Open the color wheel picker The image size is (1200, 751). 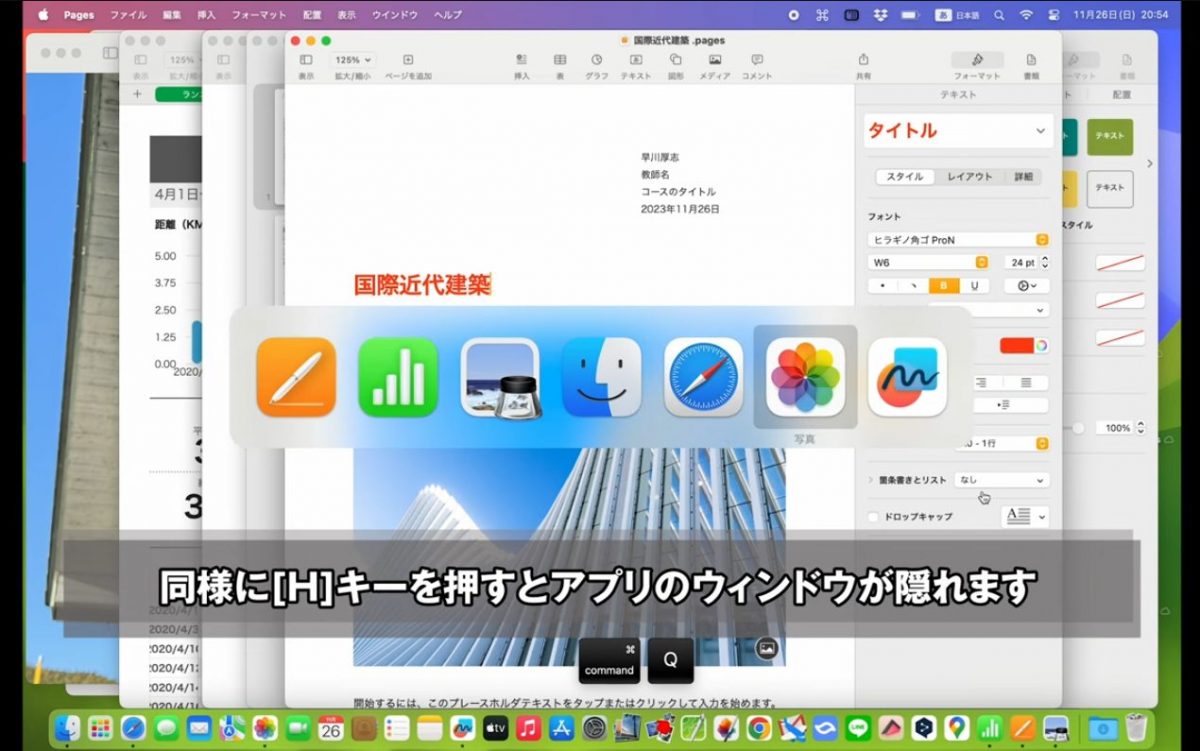tap(1042, 345)
